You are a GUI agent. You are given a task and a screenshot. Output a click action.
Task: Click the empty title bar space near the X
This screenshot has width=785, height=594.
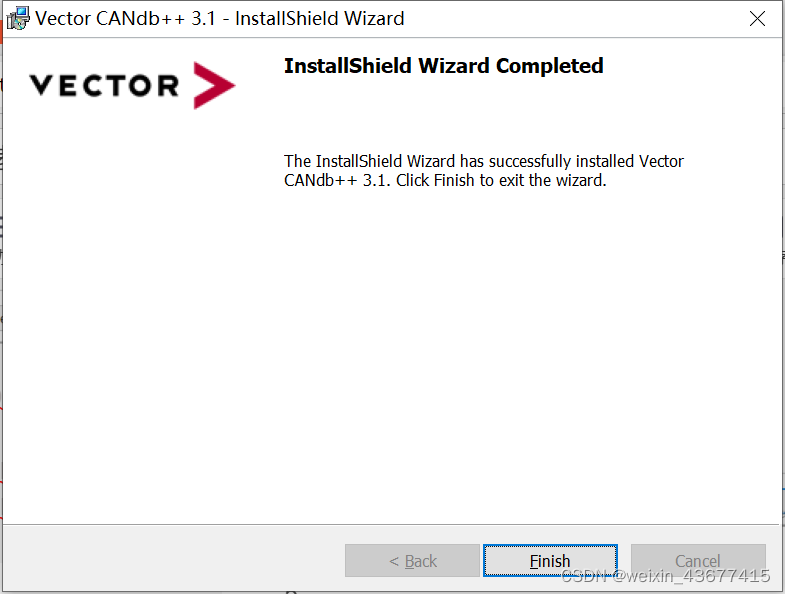click(576, 19)
